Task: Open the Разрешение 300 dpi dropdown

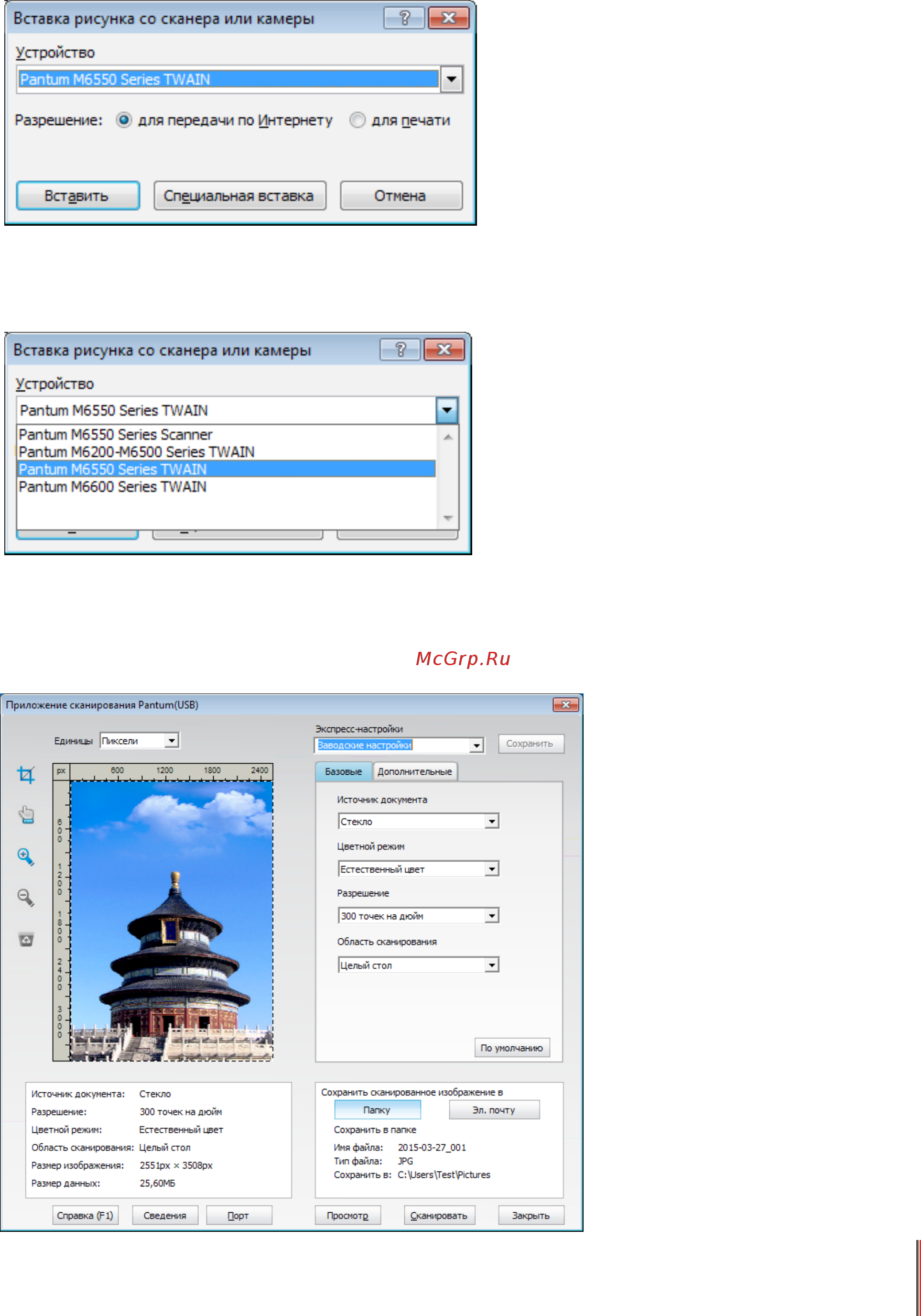Action: [x=491, y=916]
